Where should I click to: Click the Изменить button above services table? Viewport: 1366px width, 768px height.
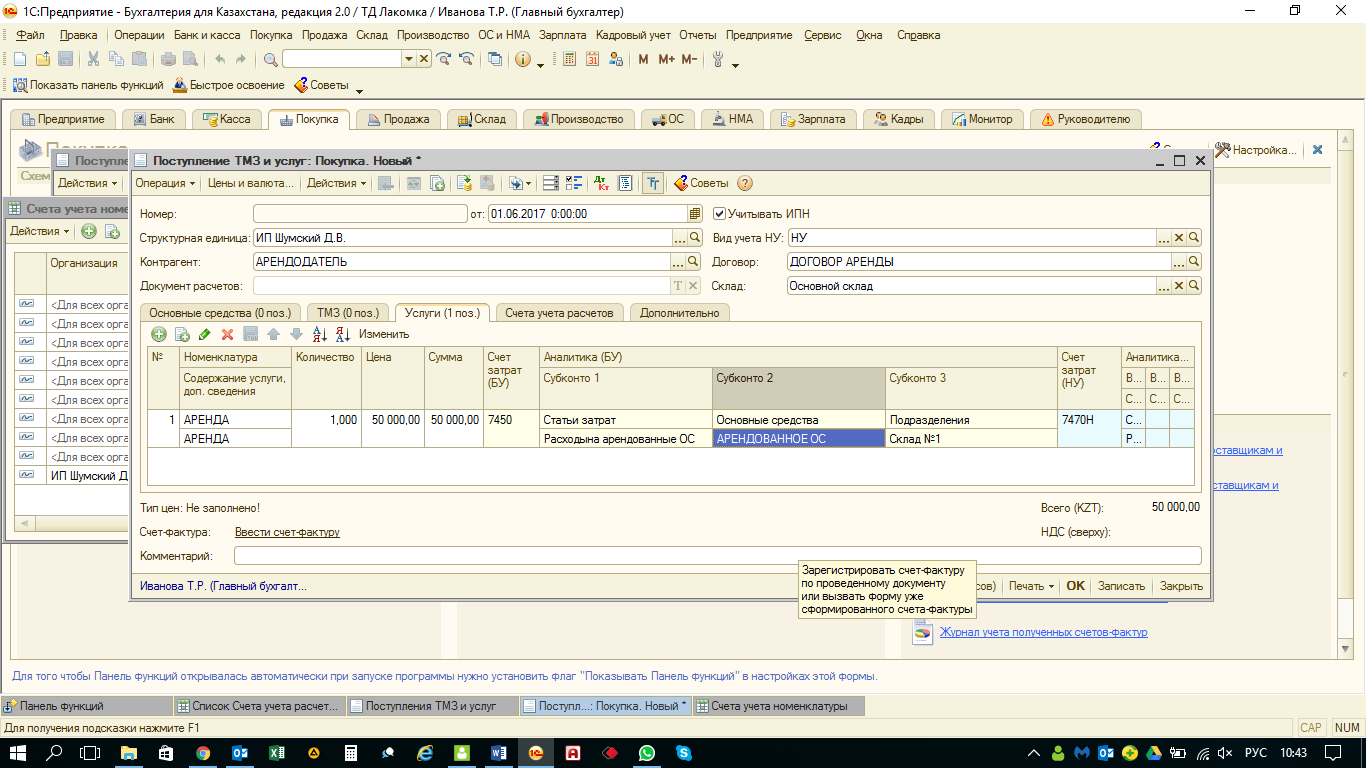click(x=384, y=334)
